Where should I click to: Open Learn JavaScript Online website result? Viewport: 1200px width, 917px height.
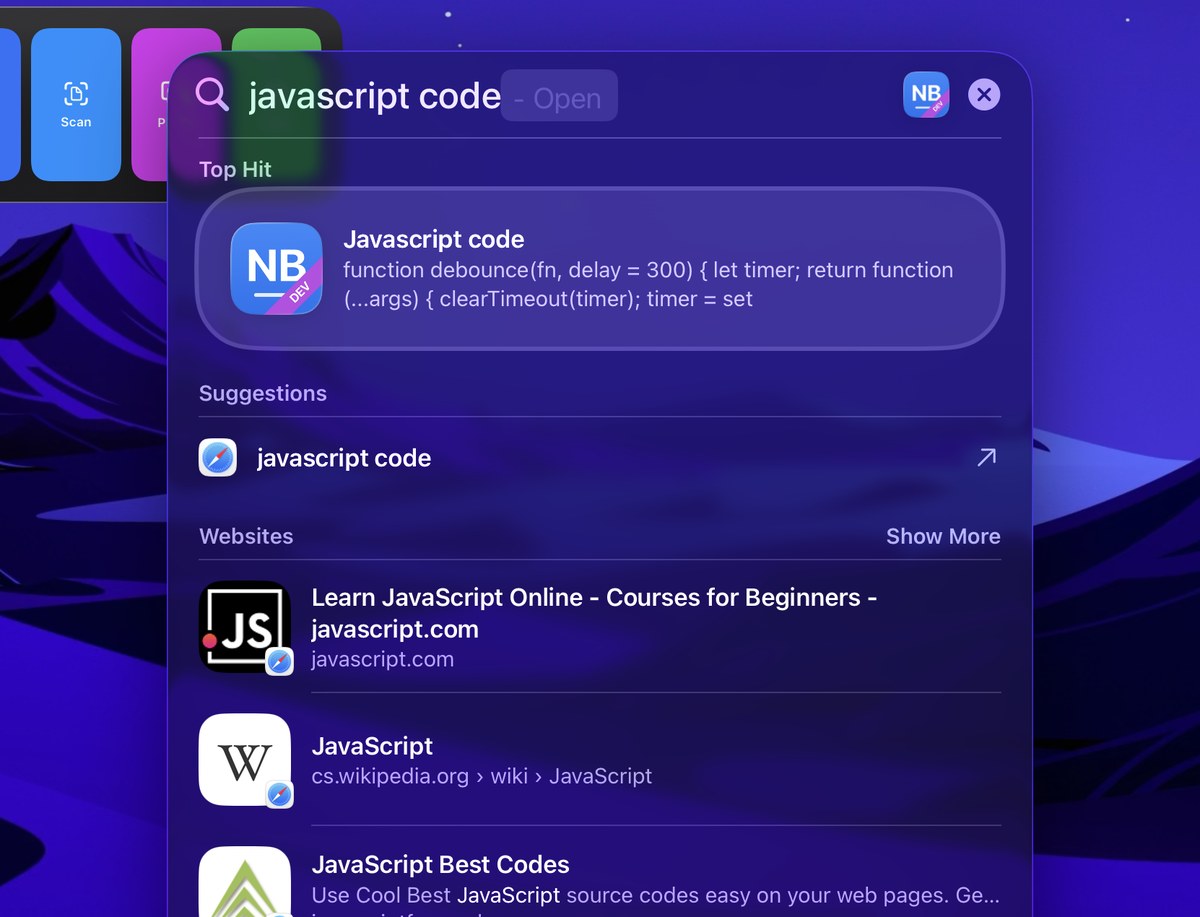coord(600,627)
